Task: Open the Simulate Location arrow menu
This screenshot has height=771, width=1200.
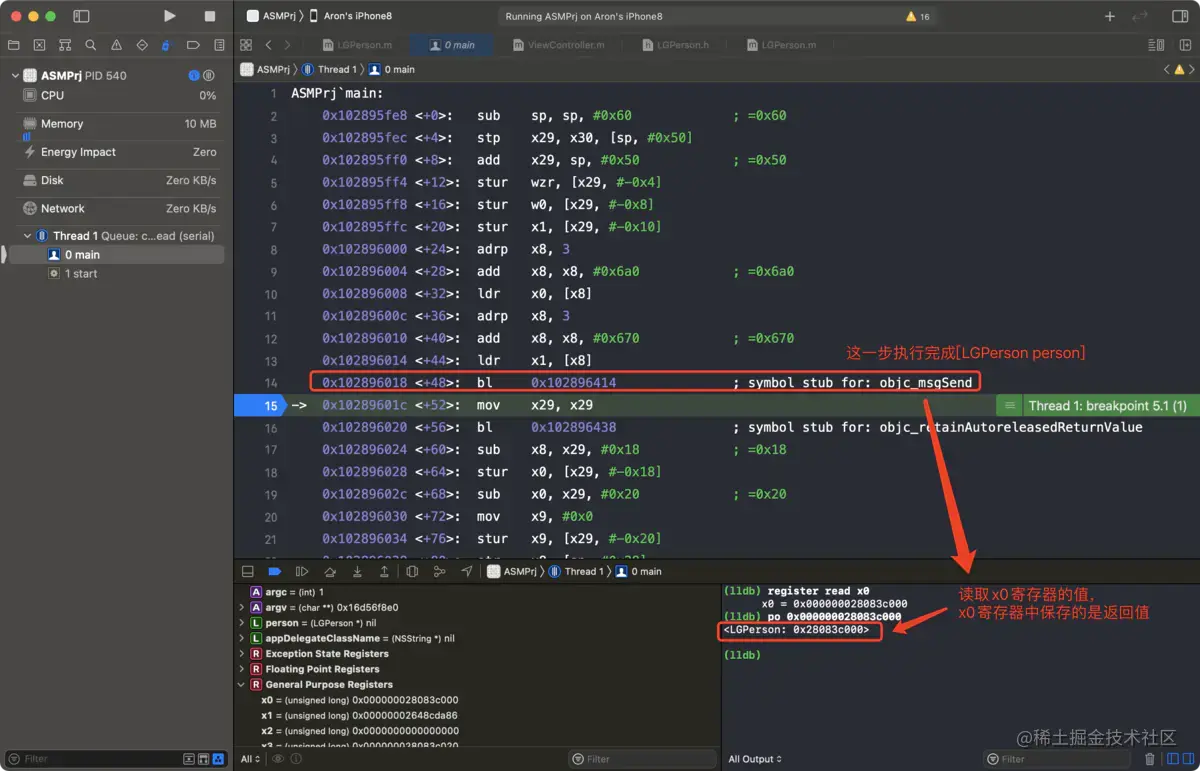Action: 467,572
